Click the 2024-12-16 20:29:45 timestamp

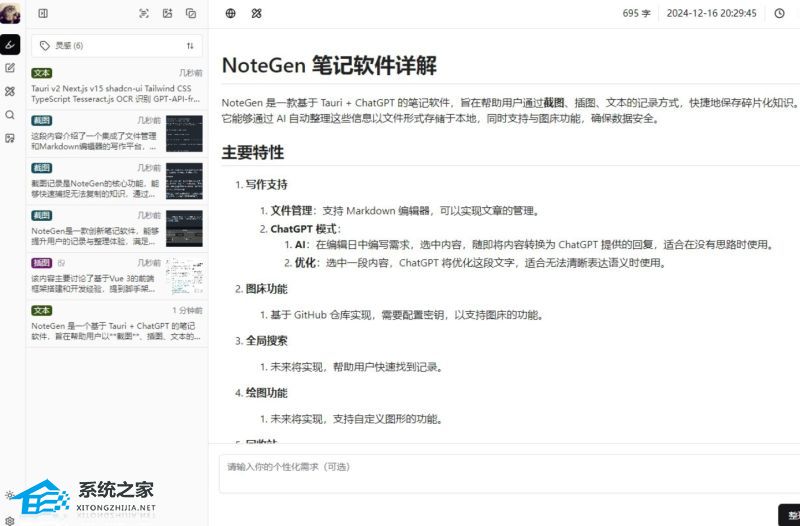click(x=711, y=13)
